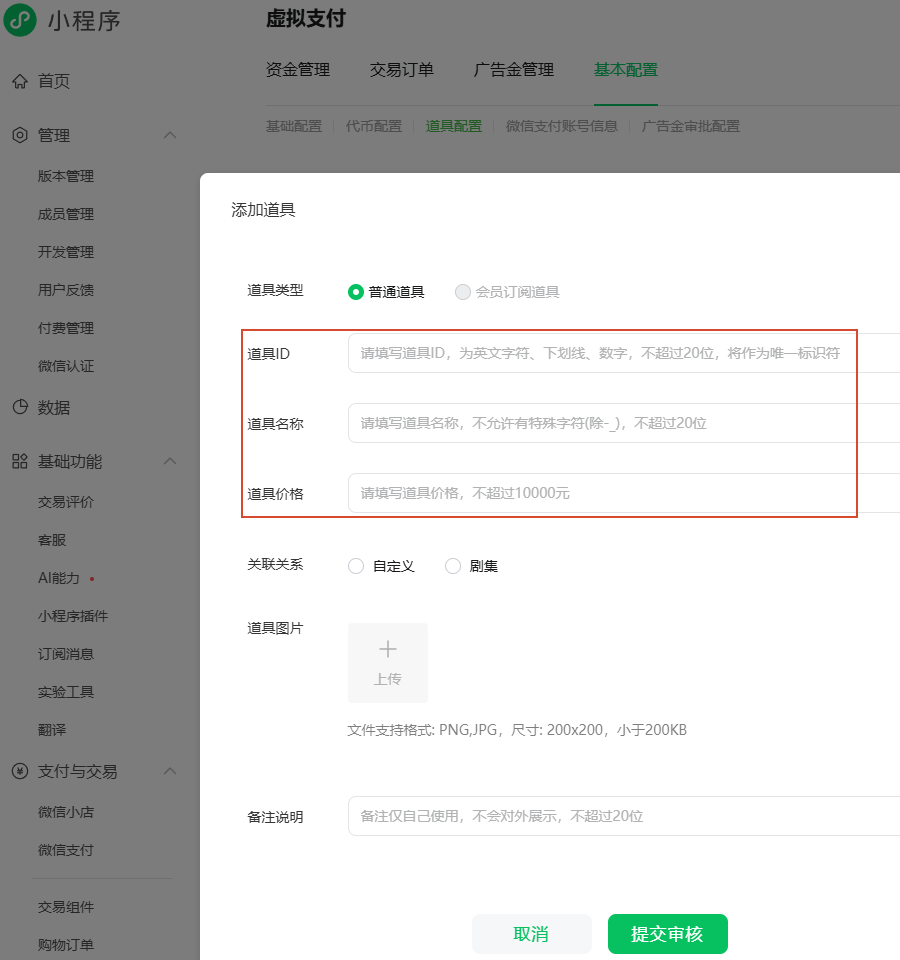Focus the 备注说明 input field
The image size is (900, 960).
[x=624, y=816]
